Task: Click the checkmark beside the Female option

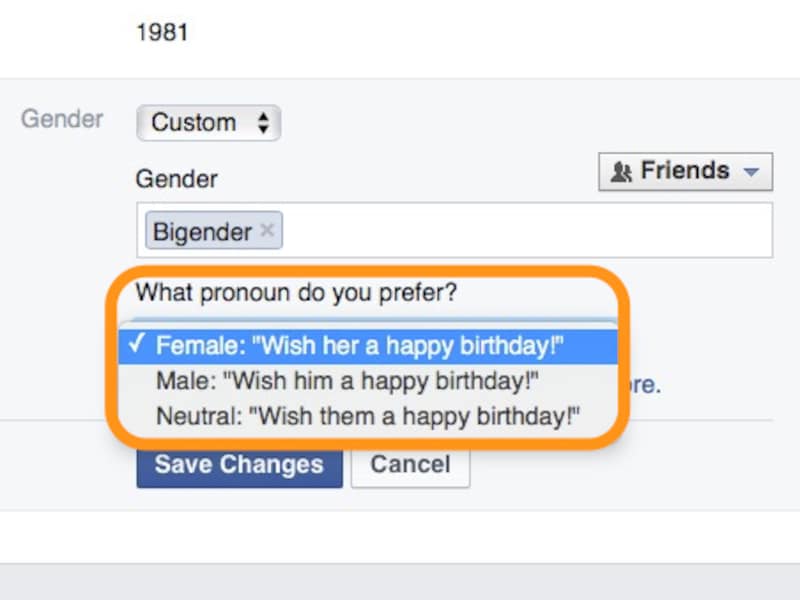Action: tap(138, 346)
